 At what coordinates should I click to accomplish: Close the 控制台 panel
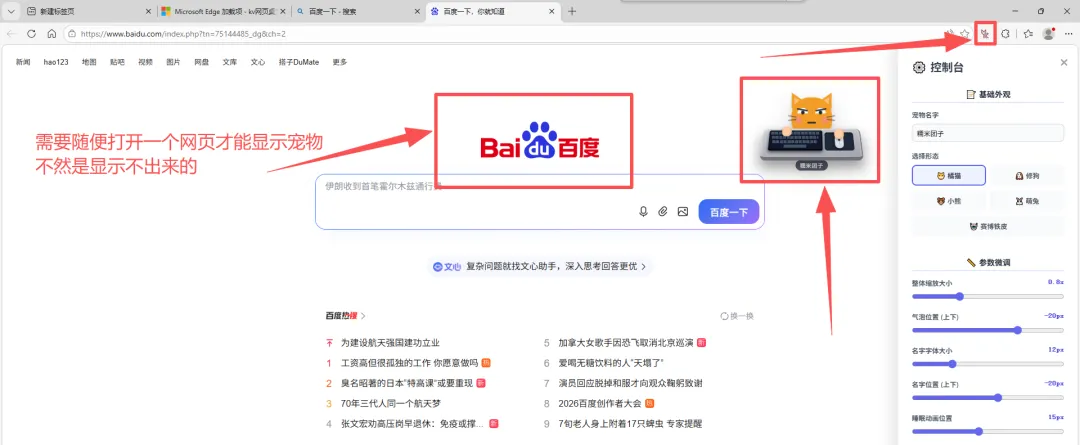coord(1063,63)
